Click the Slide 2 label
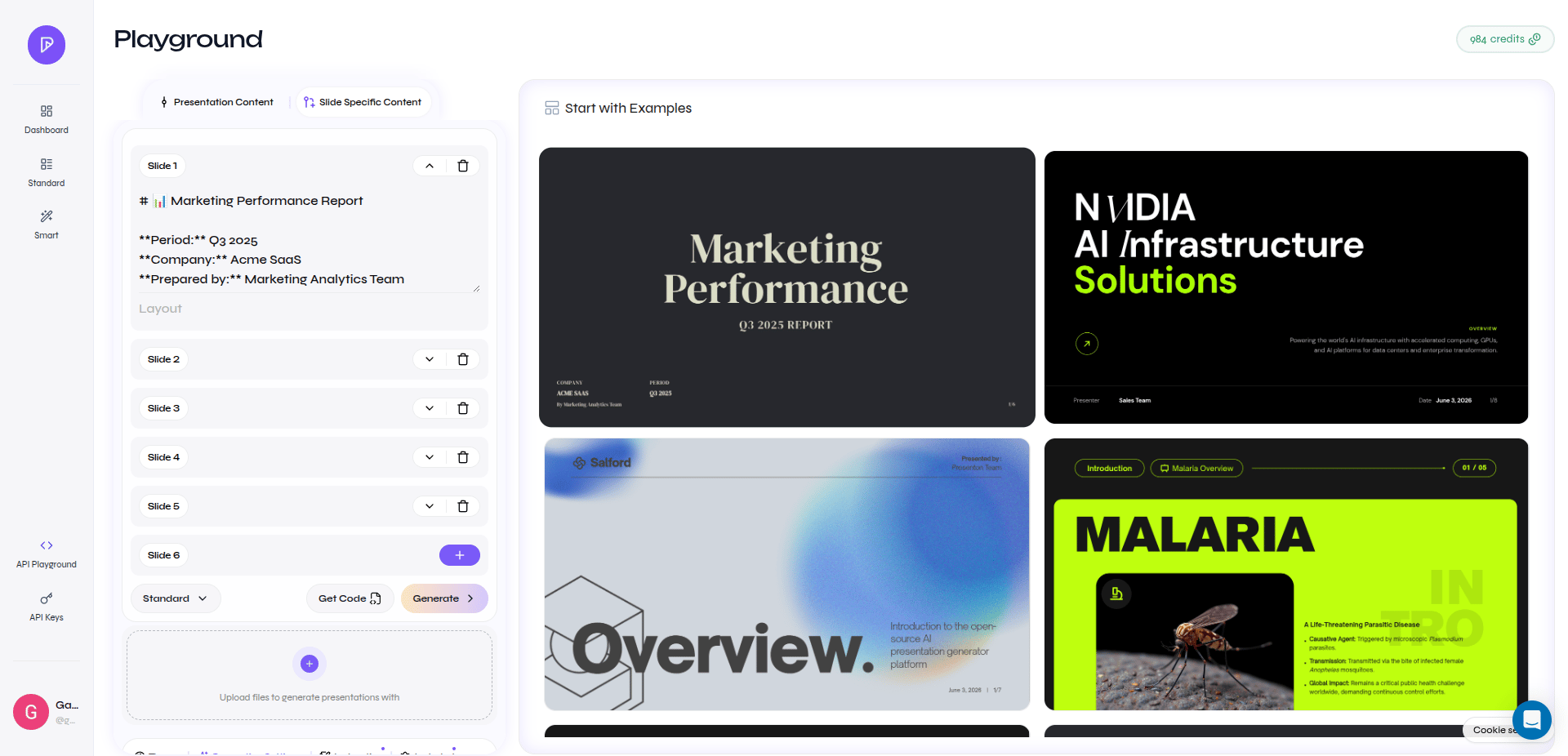 [163, 359]
